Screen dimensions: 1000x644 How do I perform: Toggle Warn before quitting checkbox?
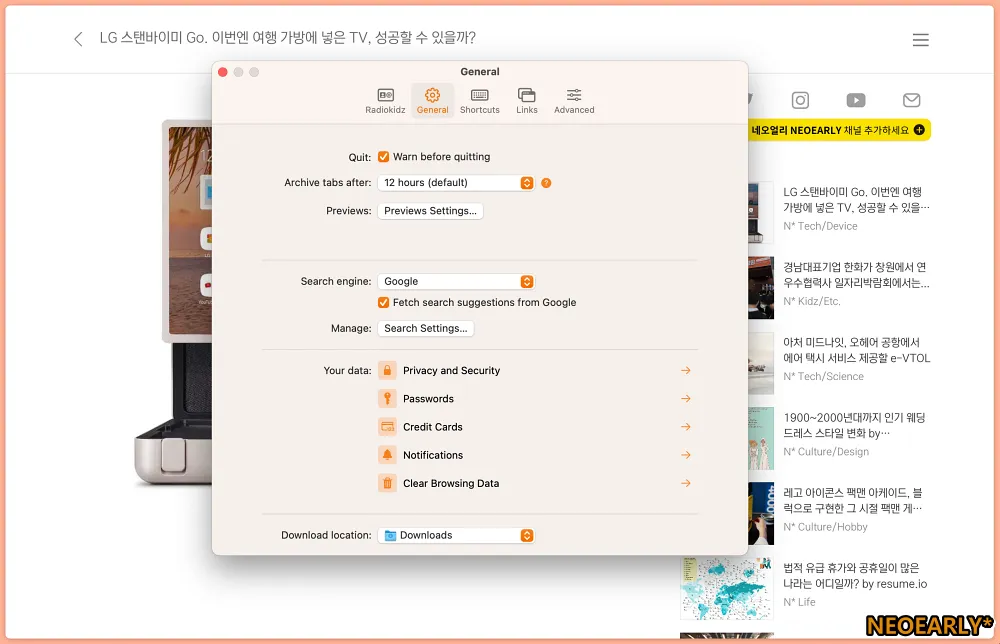[x=383, y=157]
